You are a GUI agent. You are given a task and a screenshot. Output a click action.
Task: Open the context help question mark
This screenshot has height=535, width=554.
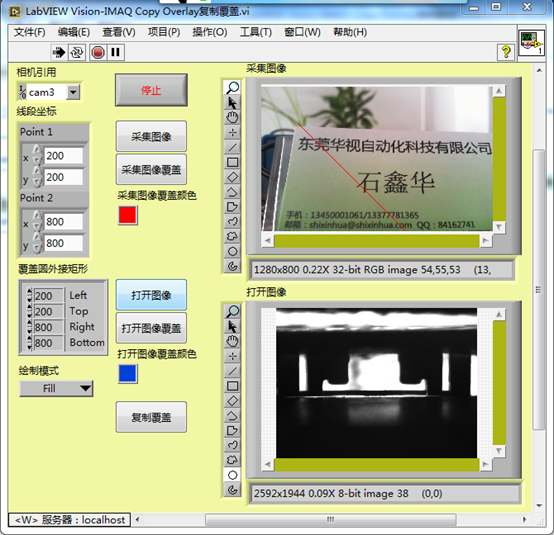[x=506, y=52]
